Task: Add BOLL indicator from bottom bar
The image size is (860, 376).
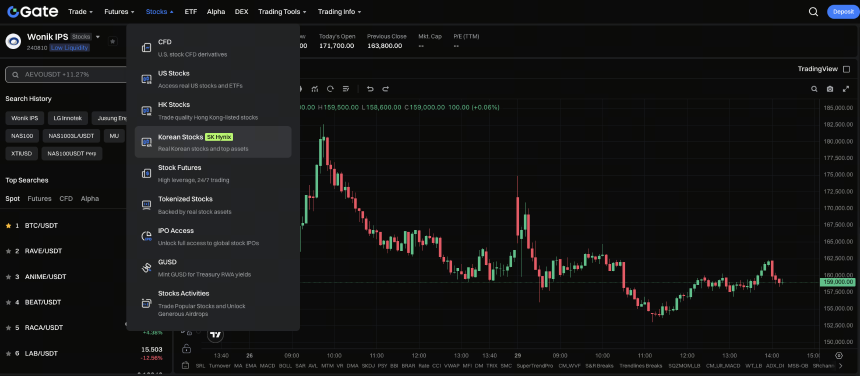Action: 285,366
